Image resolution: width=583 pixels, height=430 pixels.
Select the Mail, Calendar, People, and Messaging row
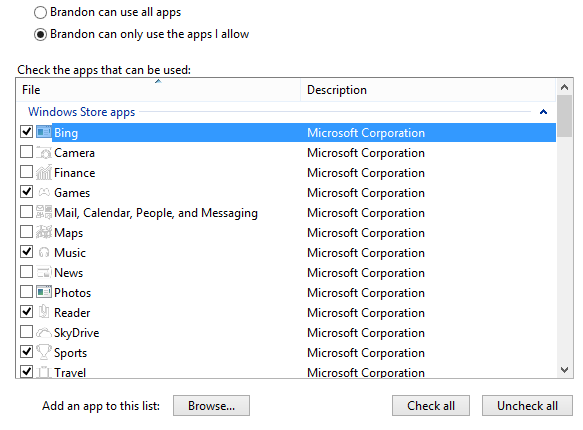point(286,213)
